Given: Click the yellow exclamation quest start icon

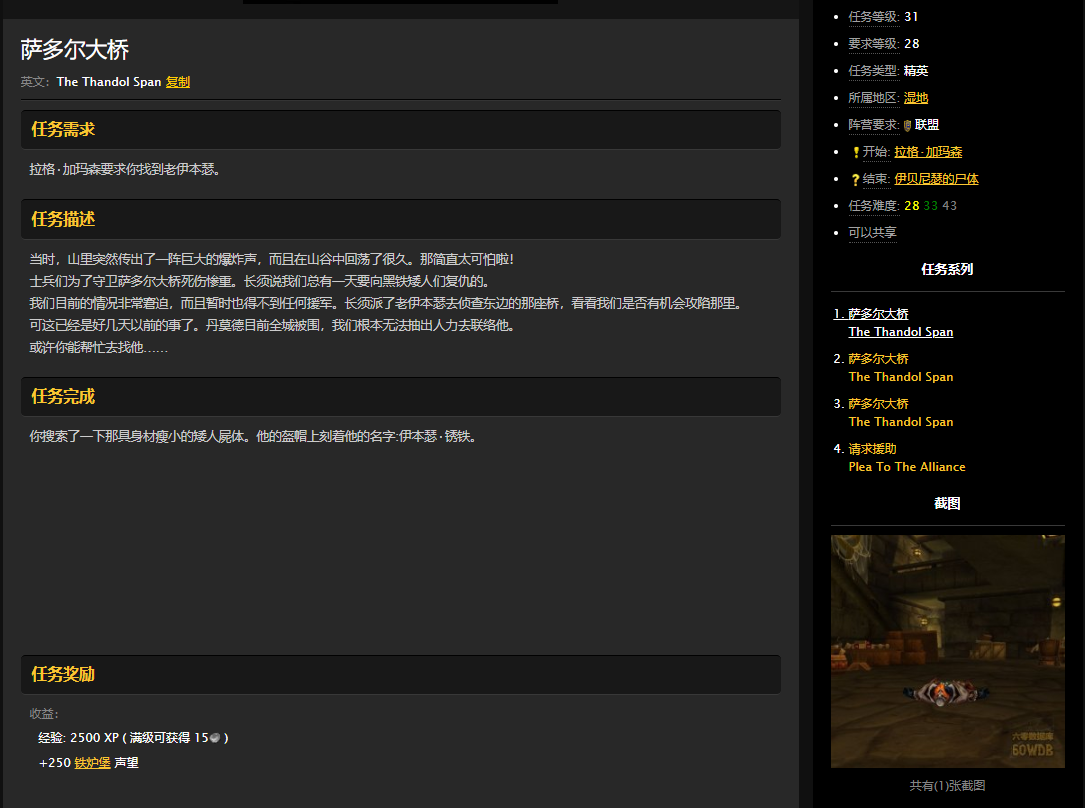Looking at the screenshot, I should pyautogui.click(x=855, y=153).
